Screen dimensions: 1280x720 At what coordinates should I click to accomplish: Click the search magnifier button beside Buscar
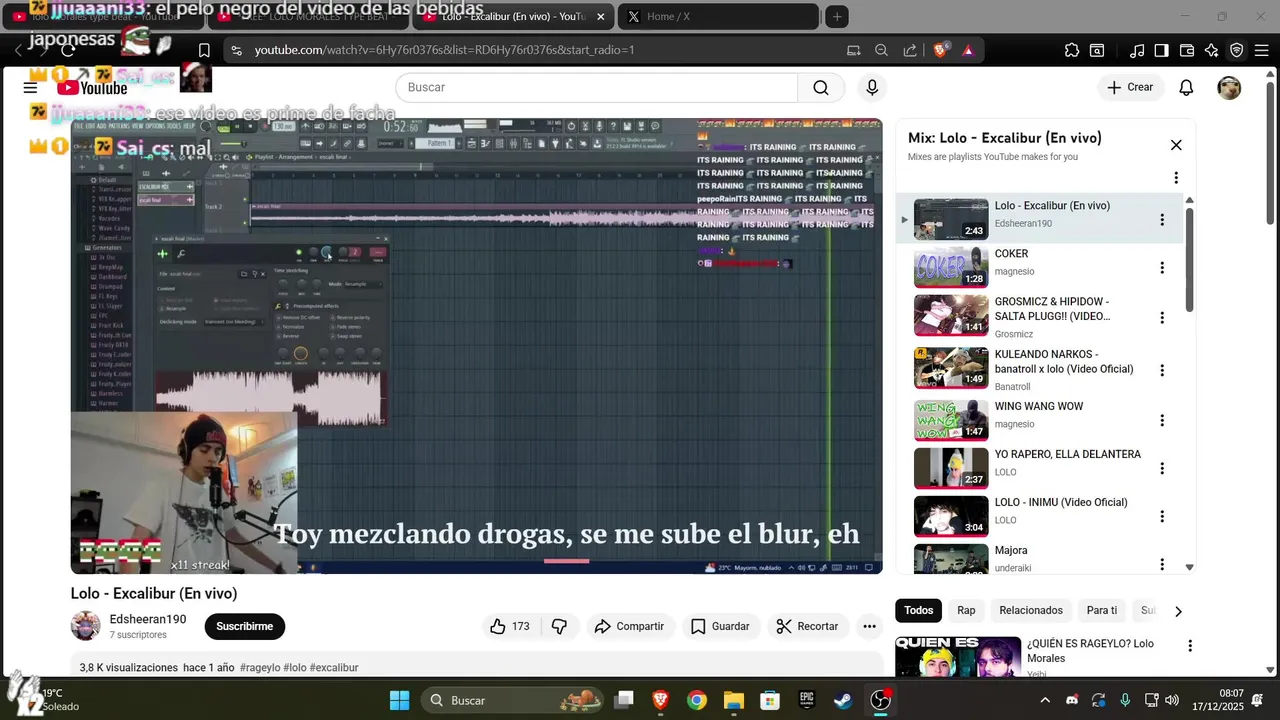point(821,88)
